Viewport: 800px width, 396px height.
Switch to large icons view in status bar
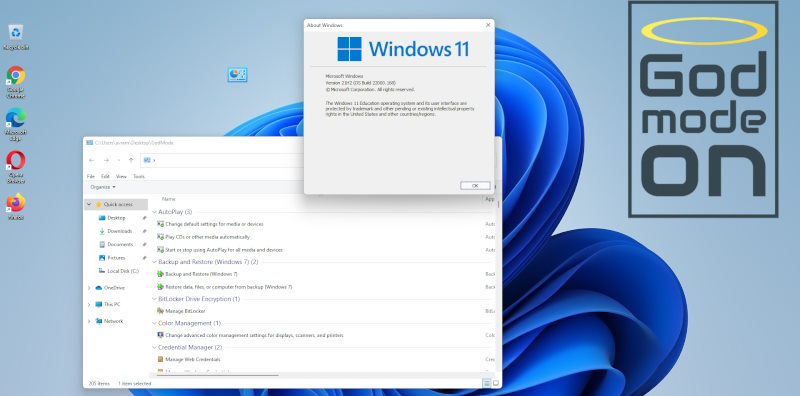click(x=495, y=383)
